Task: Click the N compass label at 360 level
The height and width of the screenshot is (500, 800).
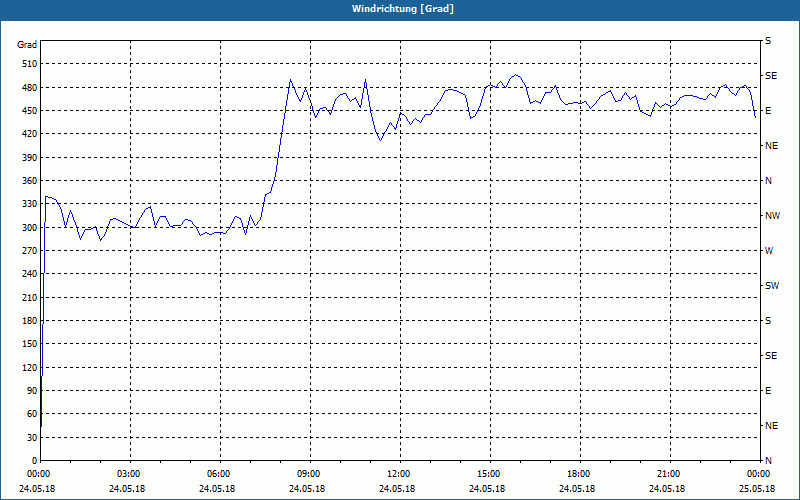Action: tap(769, 181)
